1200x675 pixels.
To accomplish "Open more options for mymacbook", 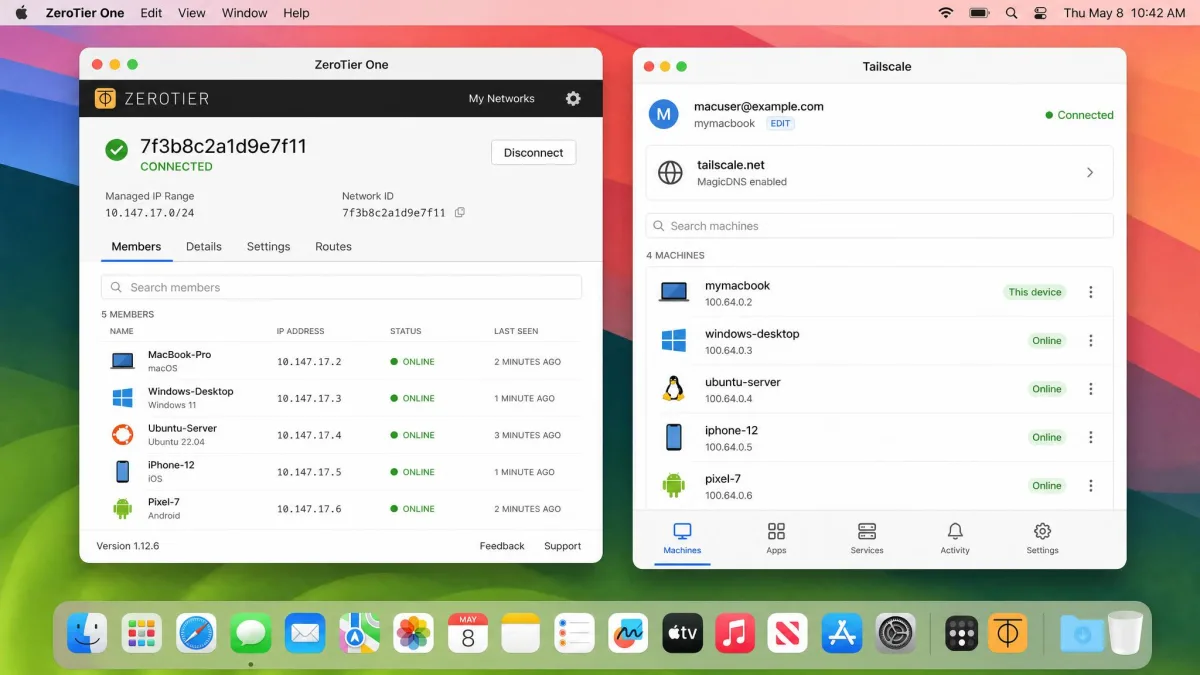I will [x=1091, y=292].
